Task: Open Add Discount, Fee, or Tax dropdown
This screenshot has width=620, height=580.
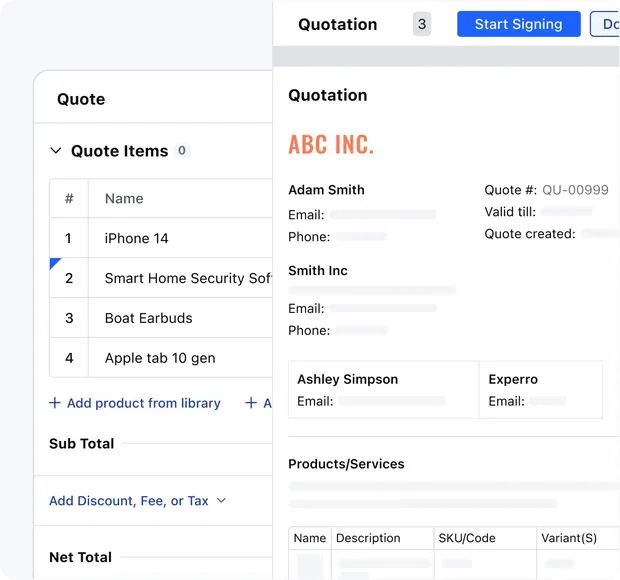Action: coord(138,500)
